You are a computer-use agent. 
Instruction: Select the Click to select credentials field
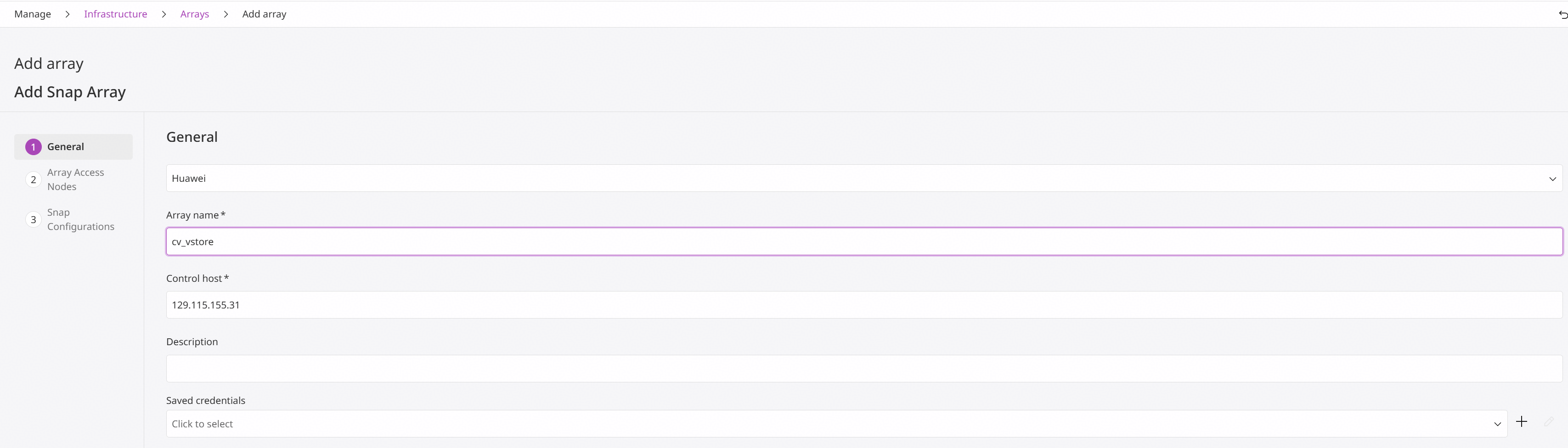point(836,424)
